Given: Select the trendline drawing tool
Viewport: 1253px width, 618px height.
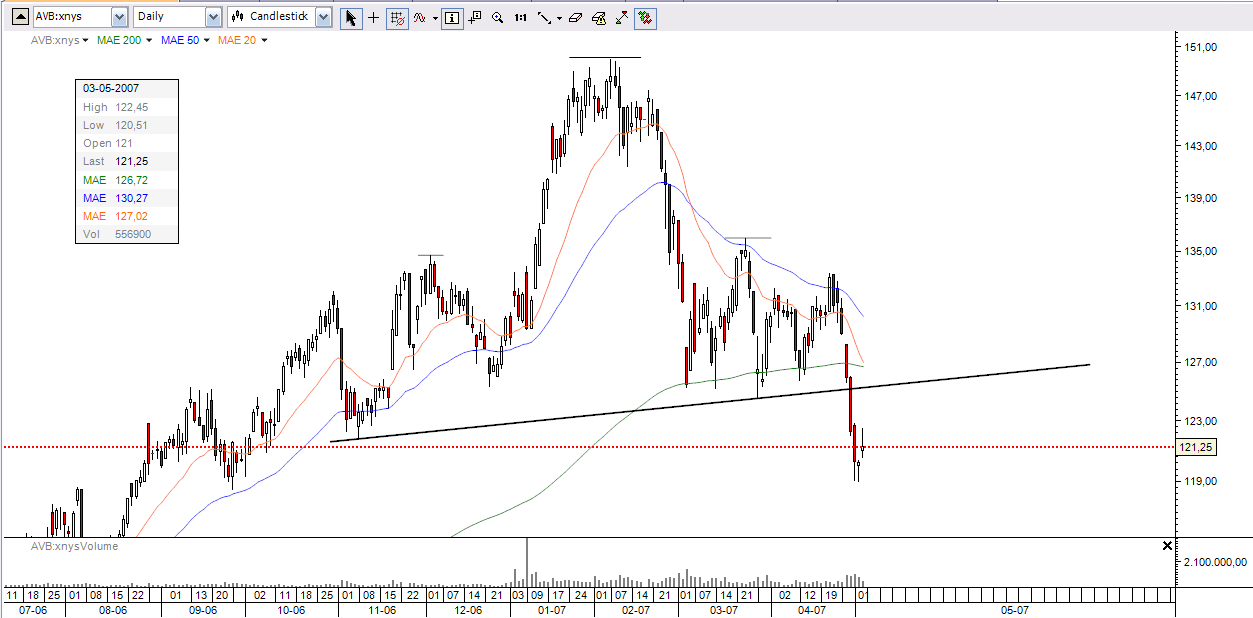Looking at the screenshot, I should coord(544,17).
